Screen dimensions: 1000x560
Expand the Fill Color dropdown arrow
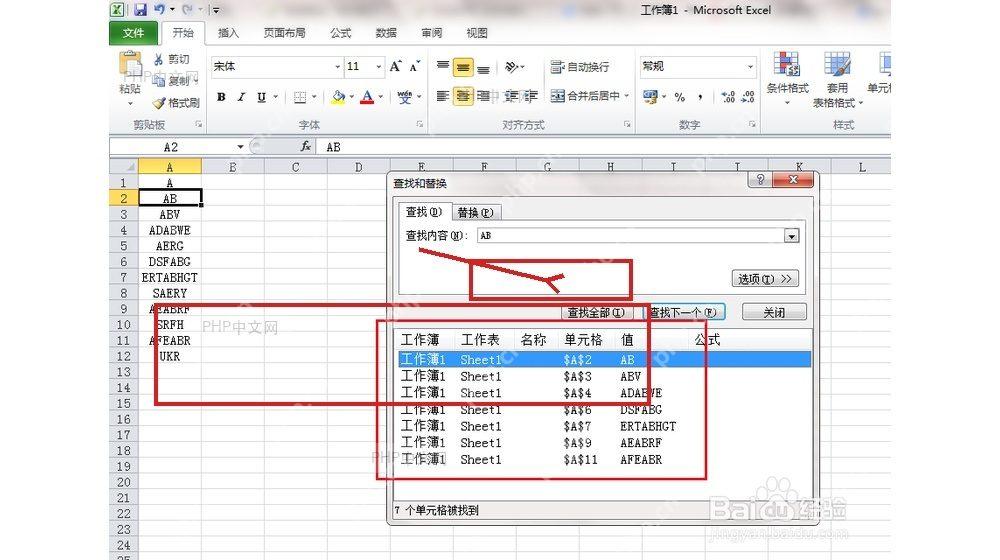[352, 97]
